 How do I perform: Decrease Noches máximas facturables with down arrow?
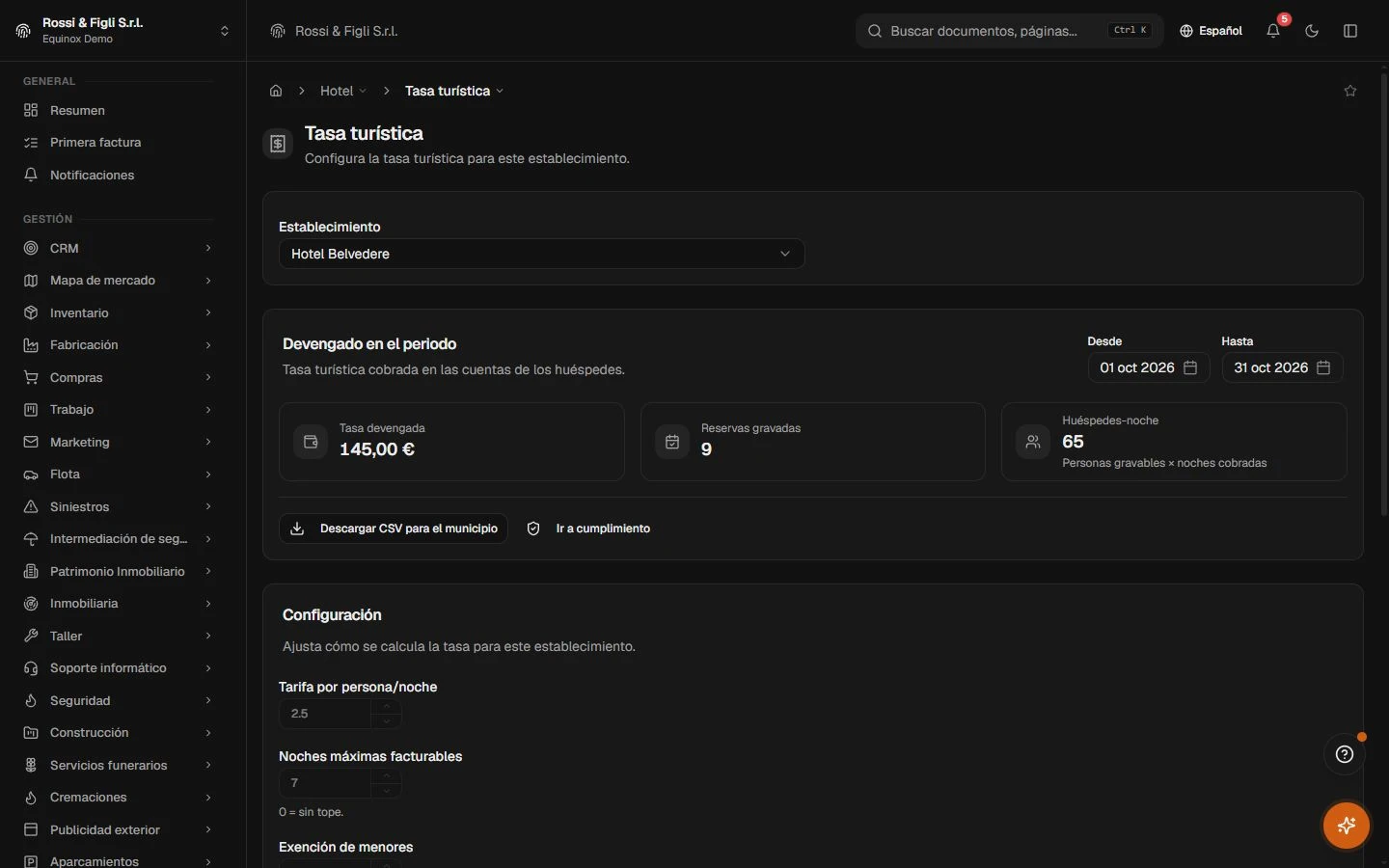point(387,791)
